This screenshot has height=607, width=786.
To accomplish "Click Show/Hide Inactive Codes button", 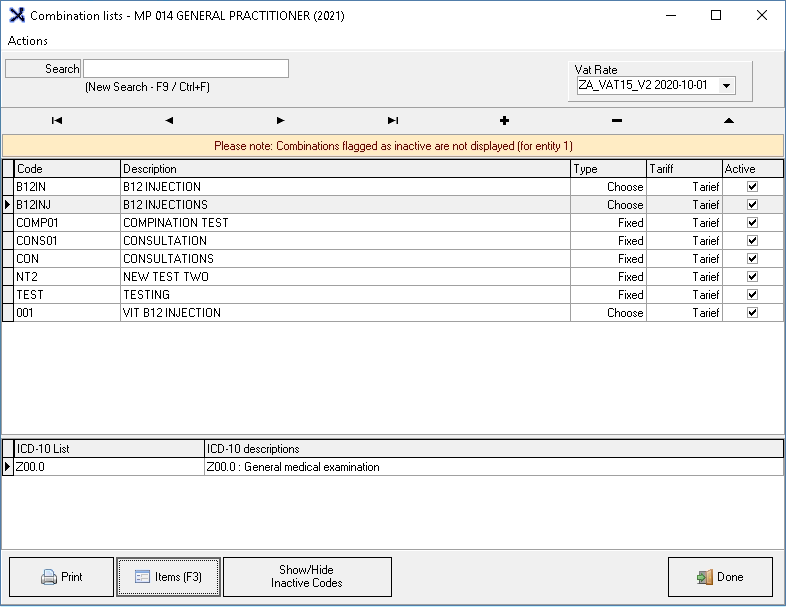I will pyautogui.click(x=307, y=577).
